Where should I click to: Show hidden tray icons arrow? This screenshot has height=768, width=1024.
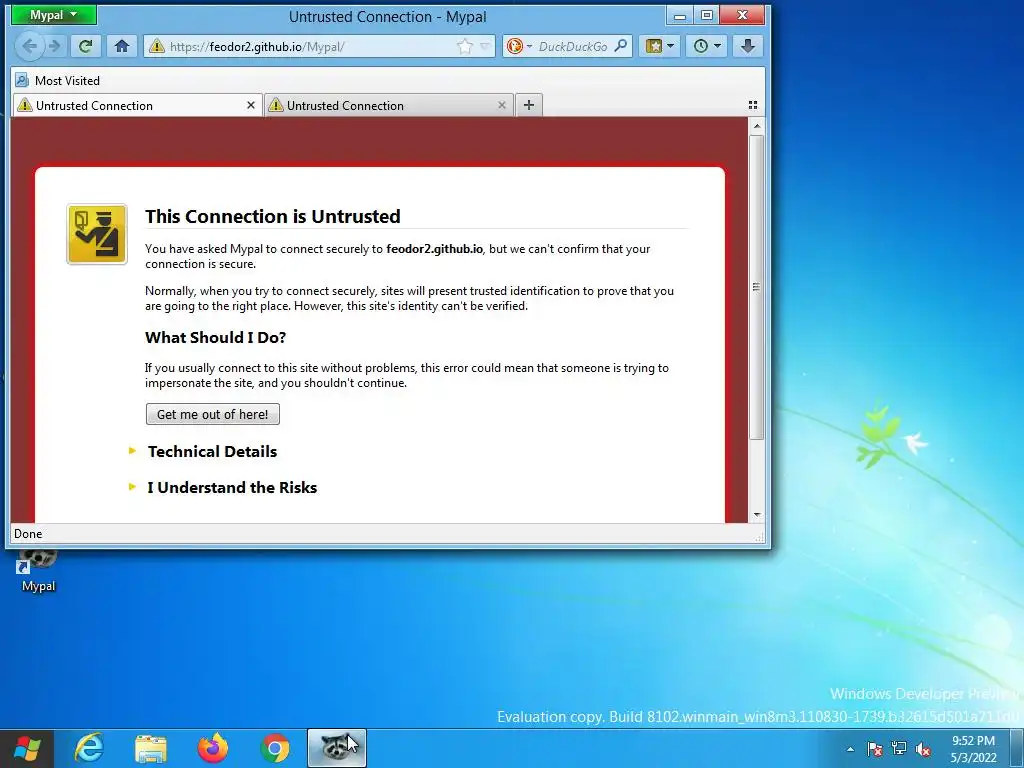[x=850, y=749]
